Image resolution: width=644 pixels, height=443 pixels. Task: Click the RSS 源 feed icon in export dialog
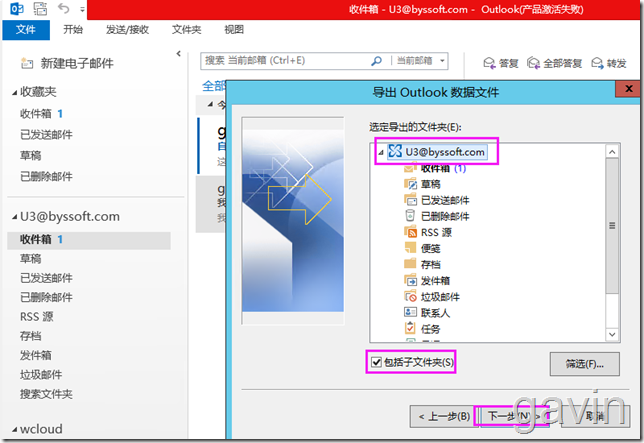(410, 232)
